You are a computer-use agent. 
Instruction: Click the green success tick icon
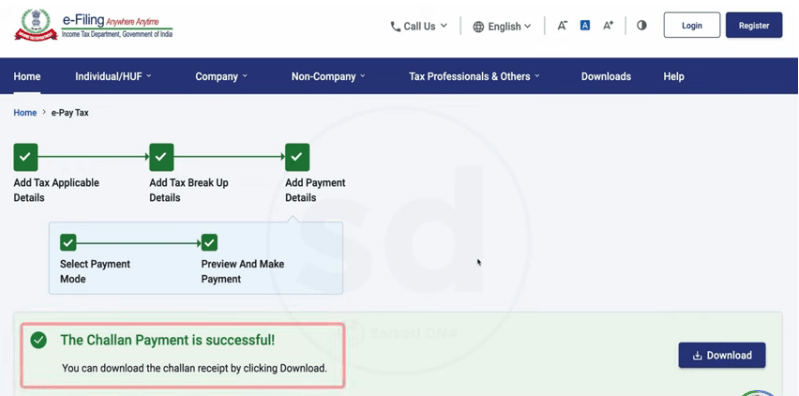pos(39,340)
